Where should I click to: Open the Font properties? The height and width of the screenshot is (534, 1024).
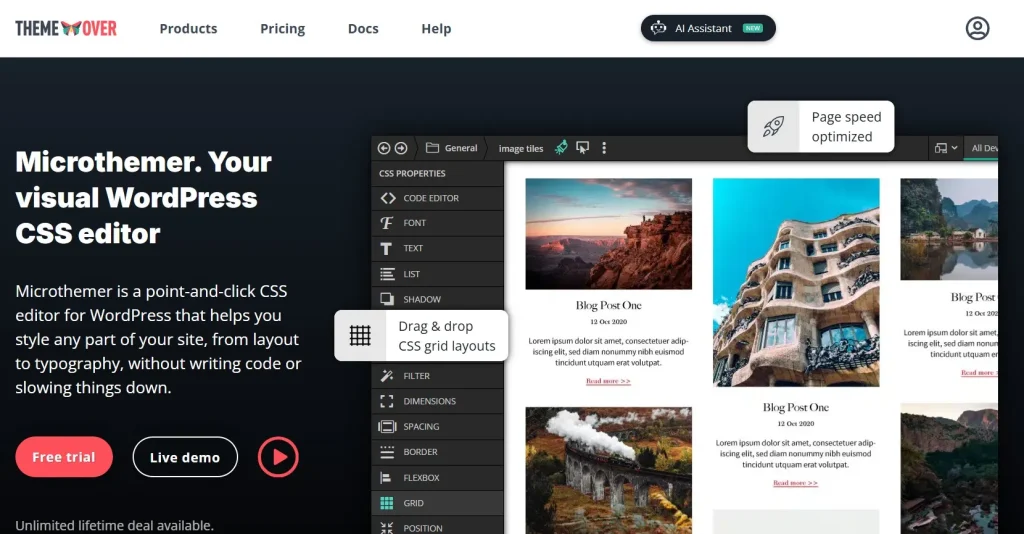(438, 223)
